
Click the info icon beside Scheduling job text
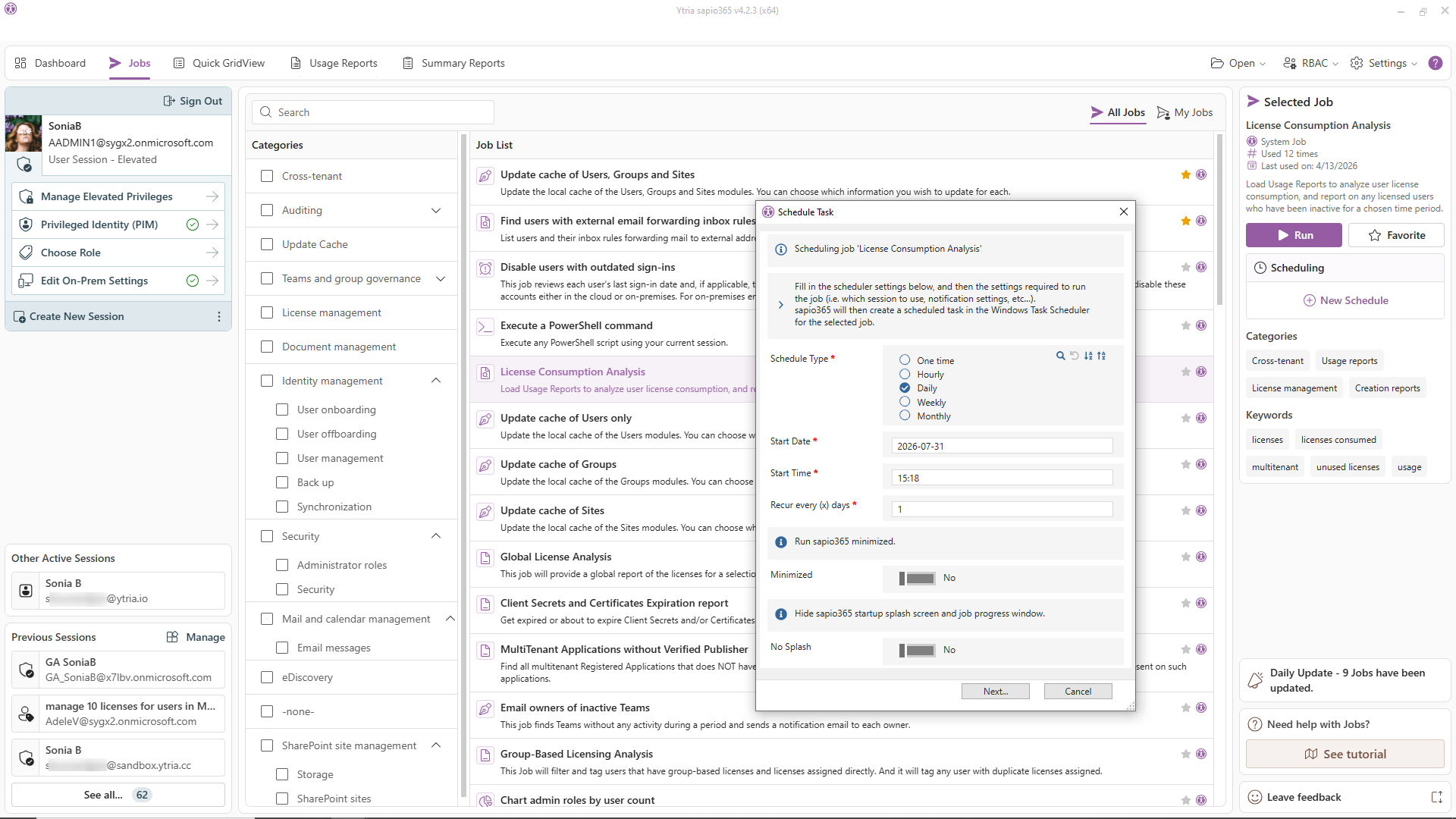click(x=781, y=249)
